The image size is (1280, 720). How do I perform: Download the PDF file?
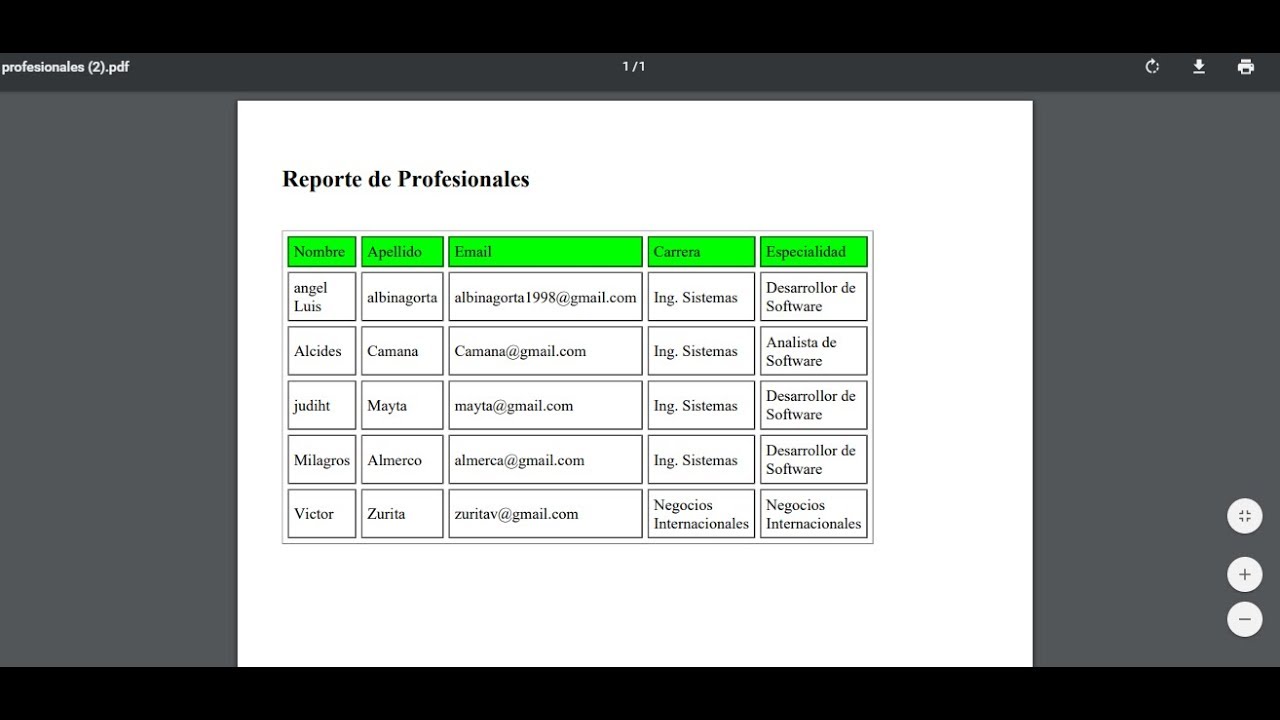point(1199,67)
